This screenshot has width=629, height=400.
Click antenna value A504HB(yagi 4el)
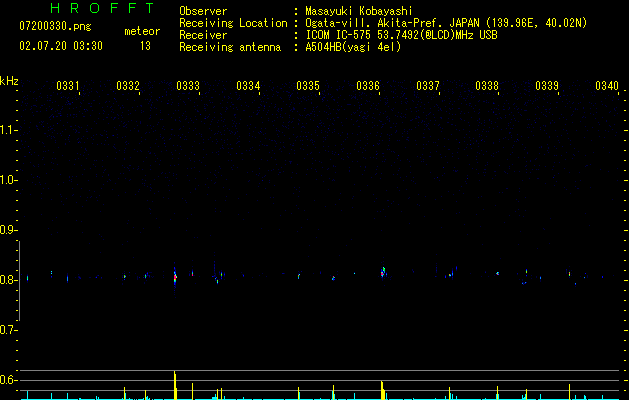(353, 47)
